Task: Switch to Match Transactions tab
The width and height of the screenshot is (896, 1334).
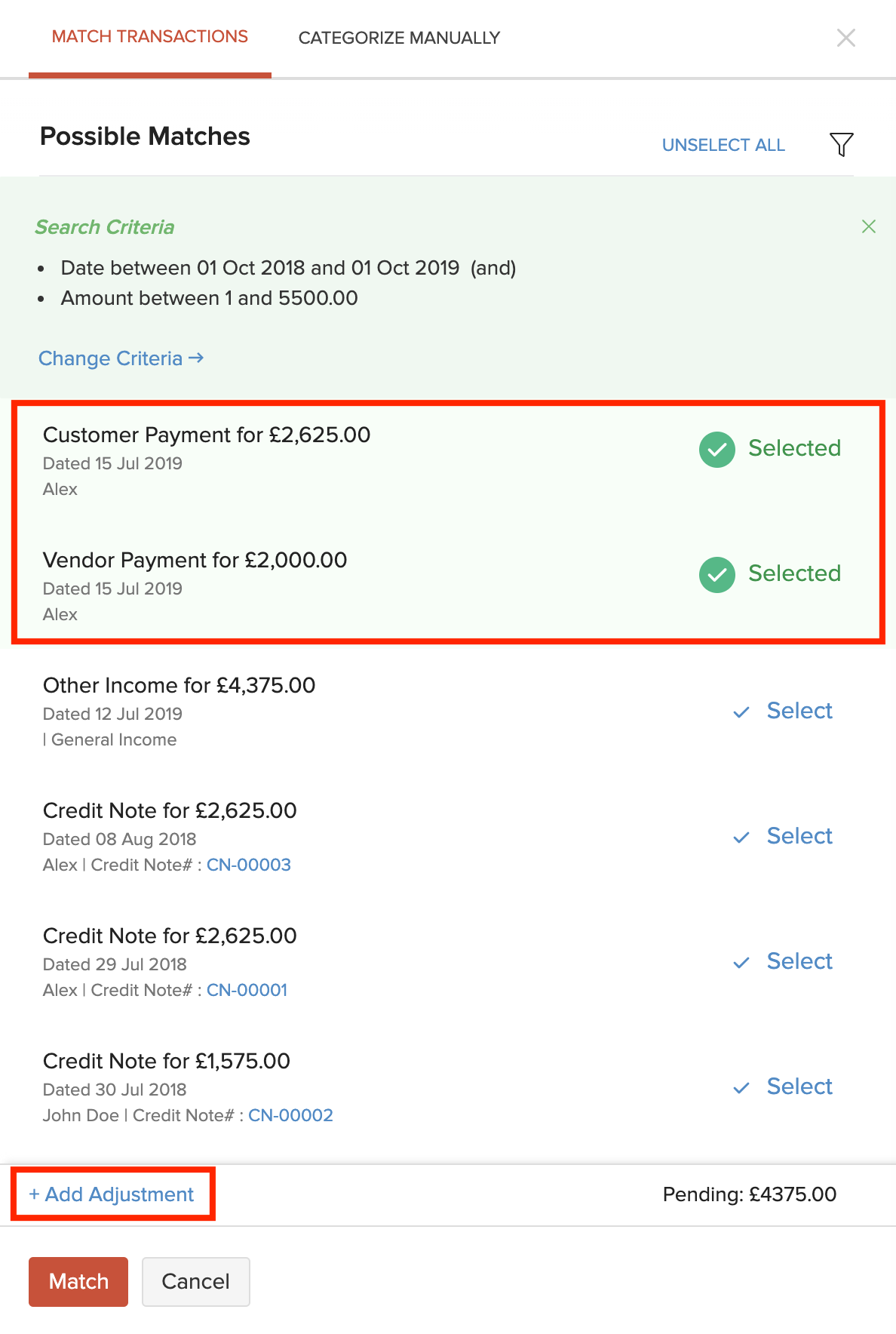Action: 149,37
